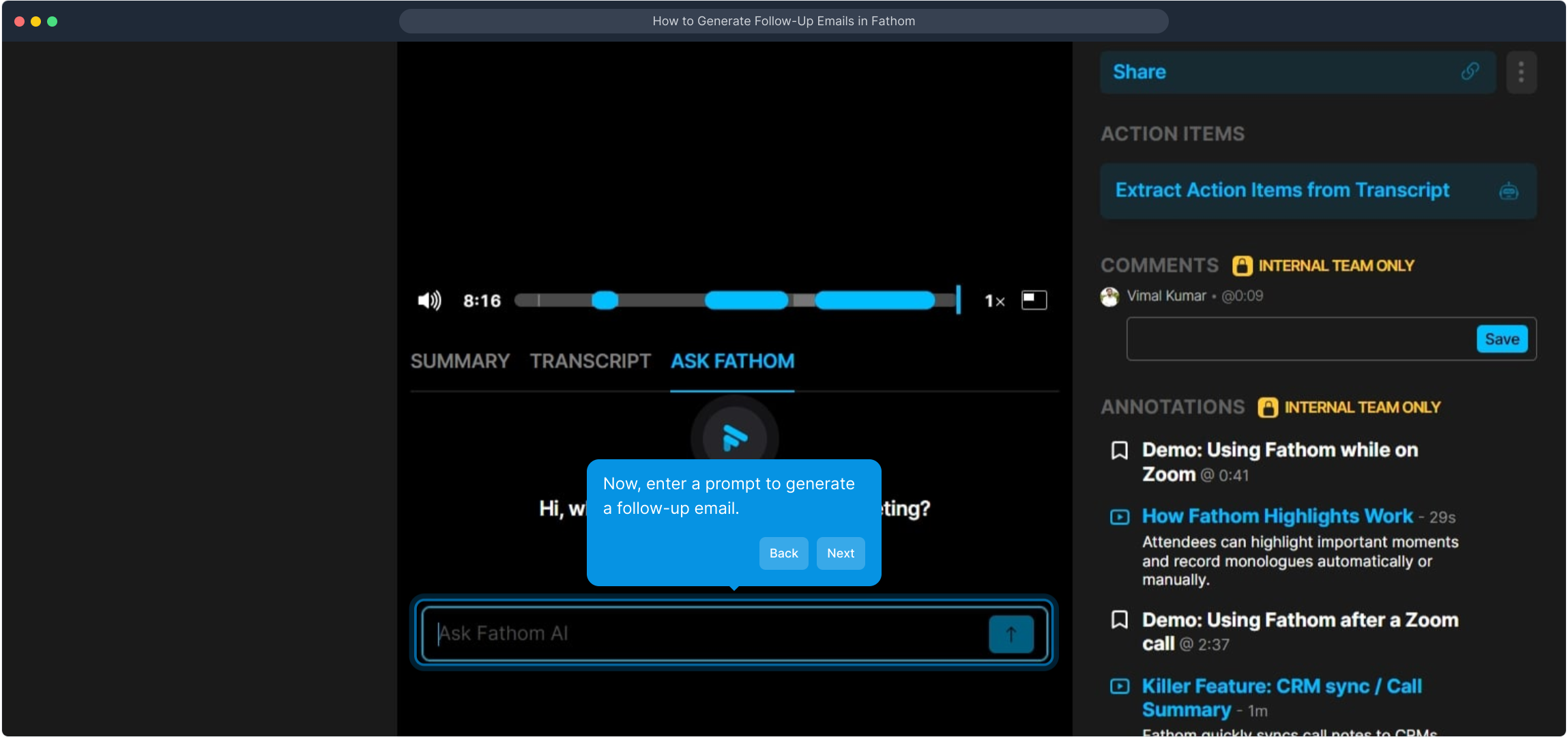This screenshot has width=1568, height=737.
Task: Submit the prompt with the up-arrow button
Action: point(1011,634)
